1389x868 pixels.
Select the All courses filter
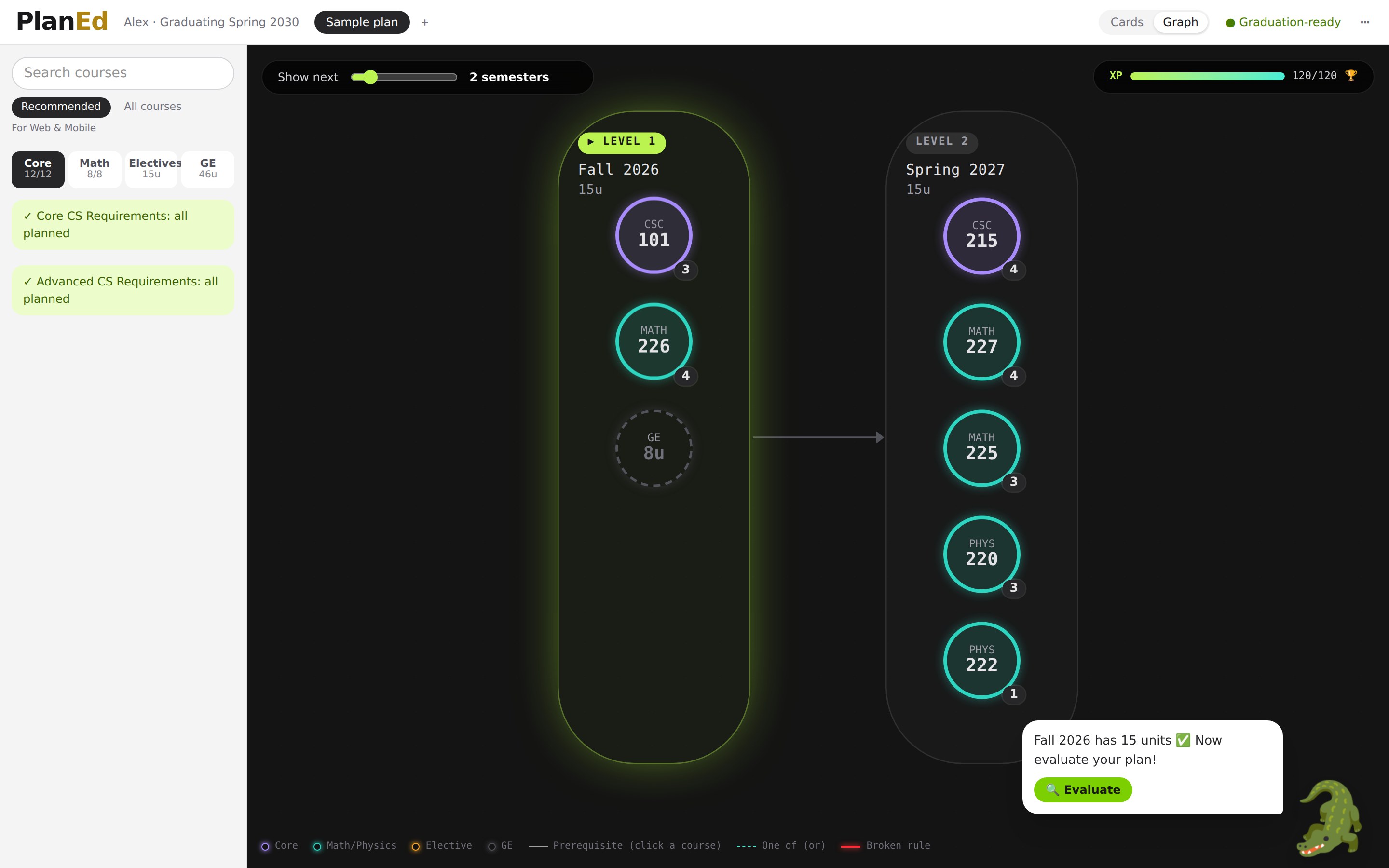coord(153,107)
